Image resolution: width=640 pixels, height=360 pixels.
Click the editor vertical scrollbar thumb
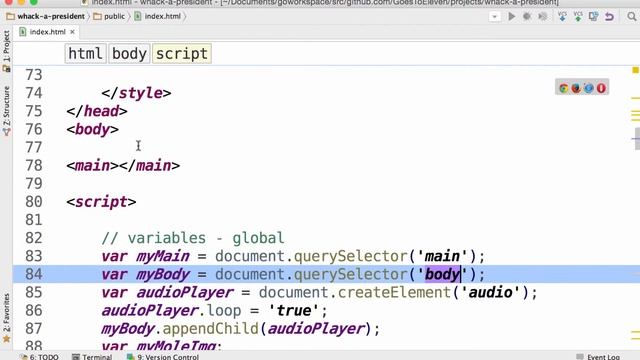click(x=637, y=139)
